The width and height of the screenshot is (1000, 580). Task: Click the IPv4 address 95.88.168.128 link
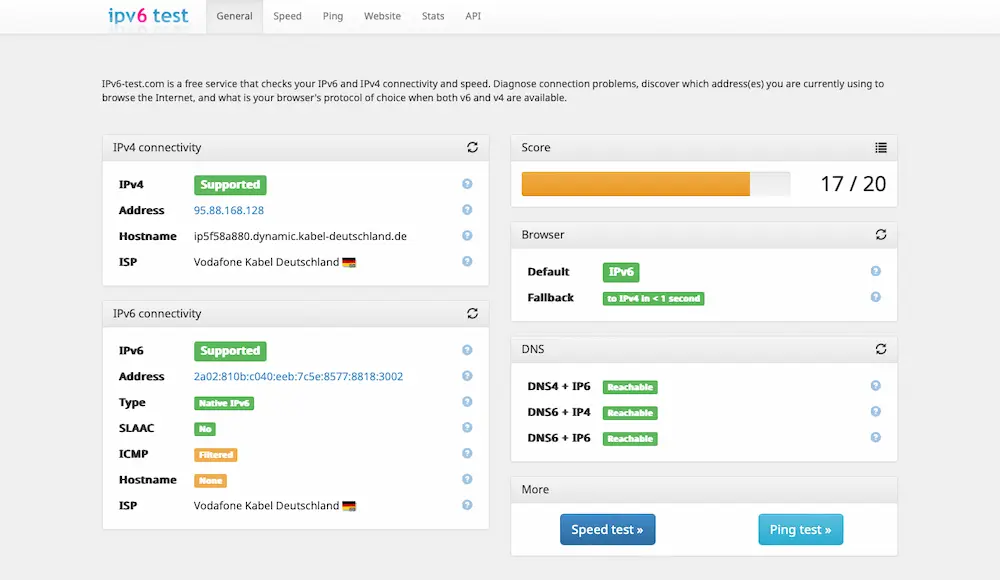tap(229, 211)
